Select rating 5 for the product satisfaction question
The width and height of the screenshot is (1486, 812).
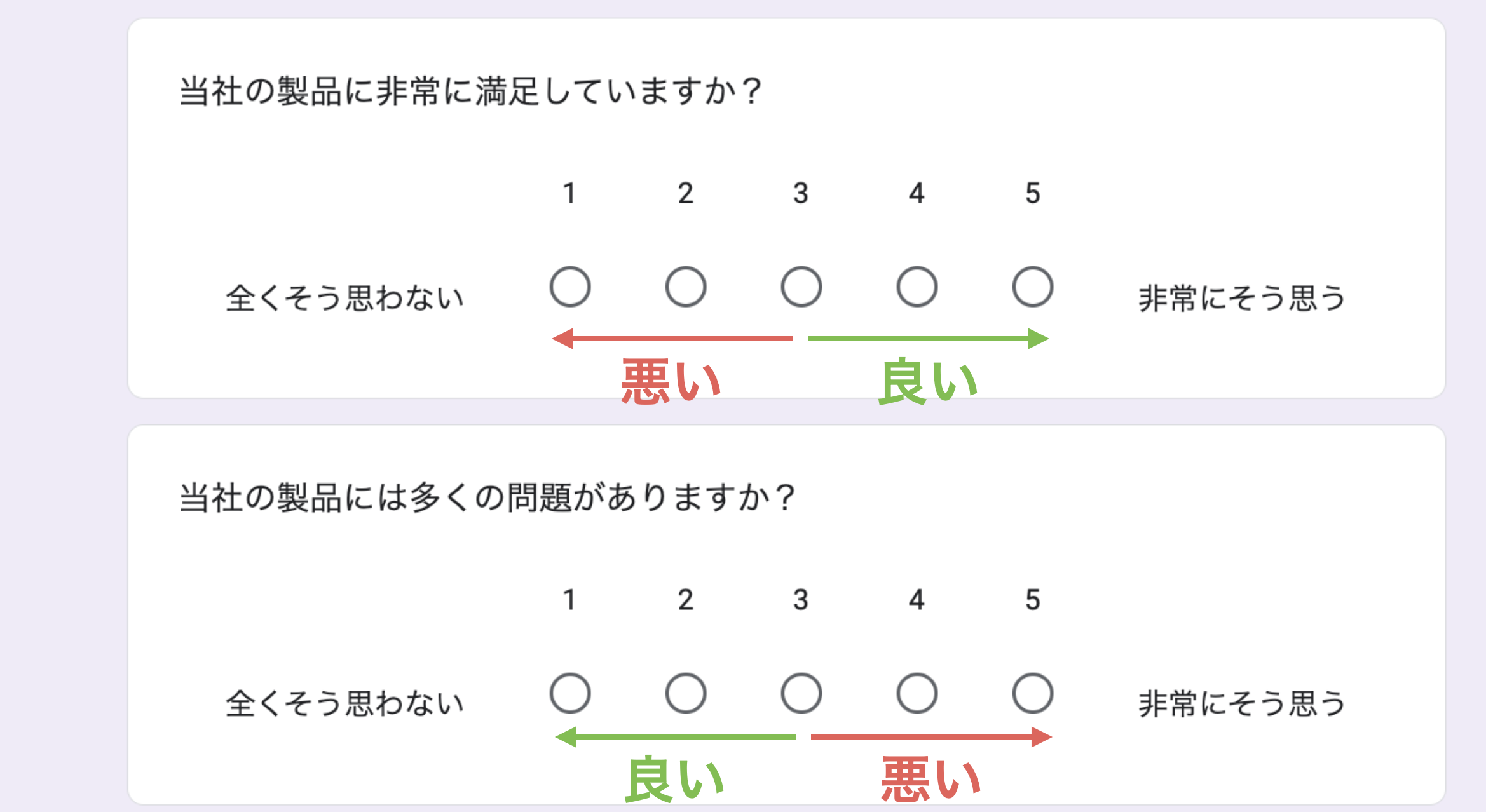click(1033, 287)
